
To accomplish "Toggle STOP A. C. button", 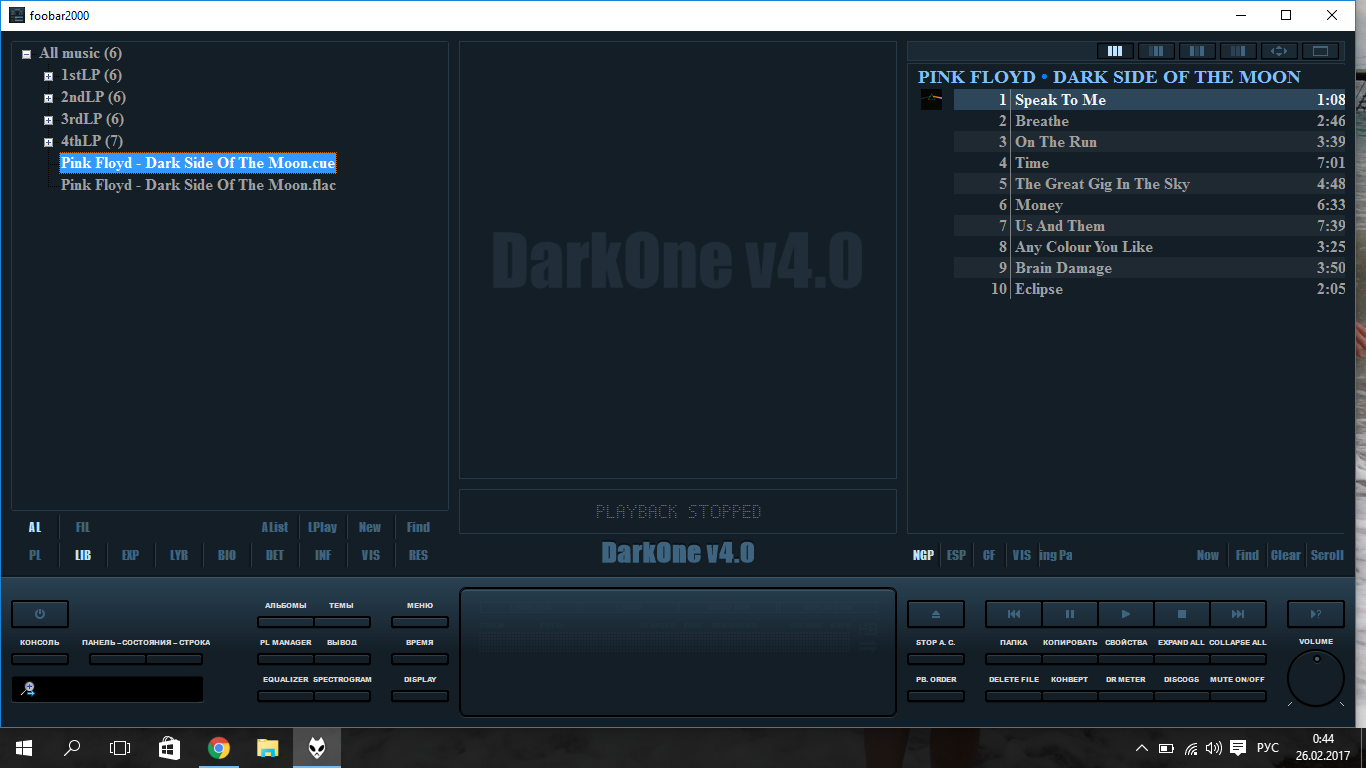I will (936, 659).
